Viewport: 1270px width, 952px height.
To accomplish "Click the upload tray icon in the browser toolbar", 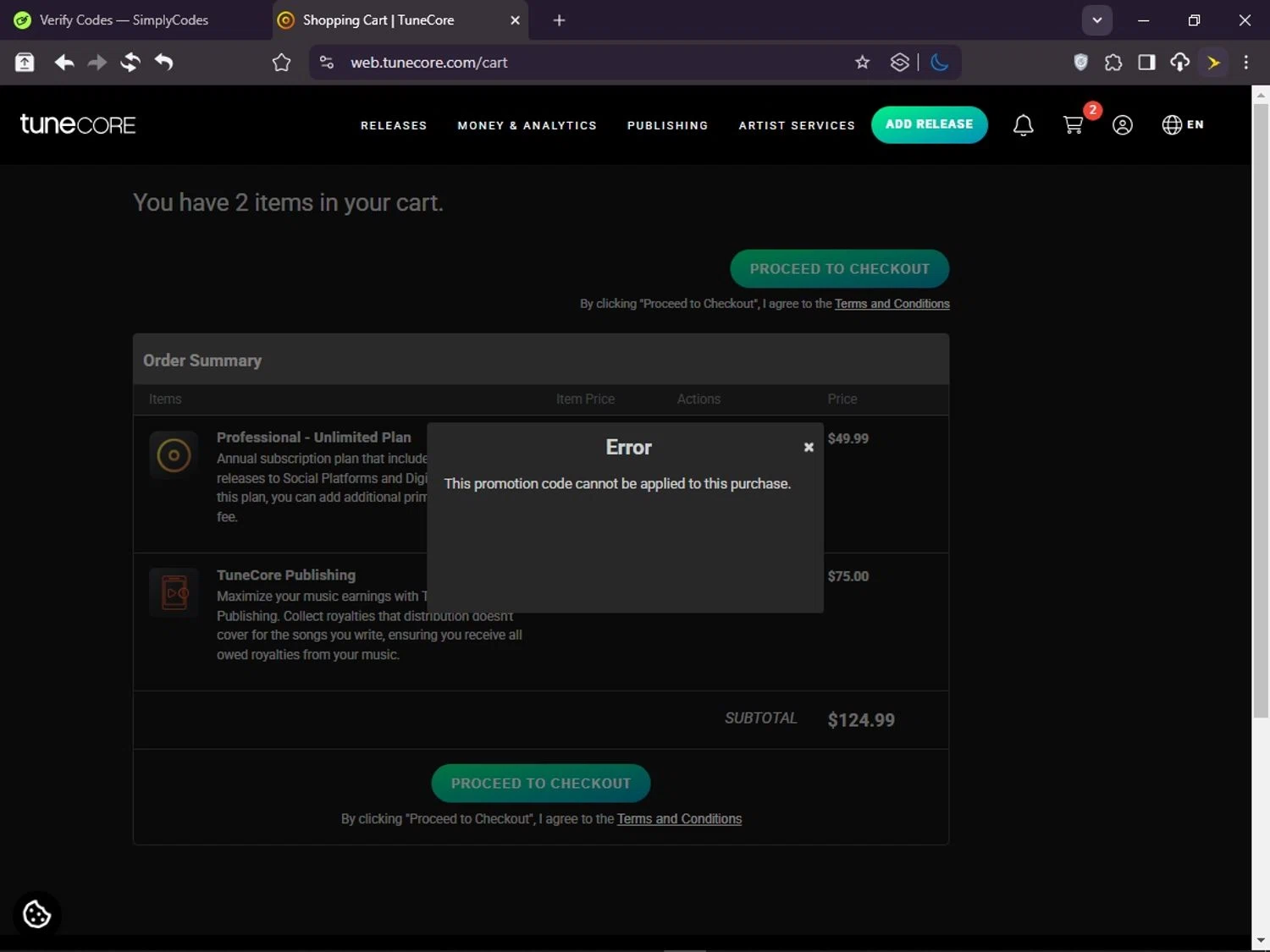I will (25, 62).
